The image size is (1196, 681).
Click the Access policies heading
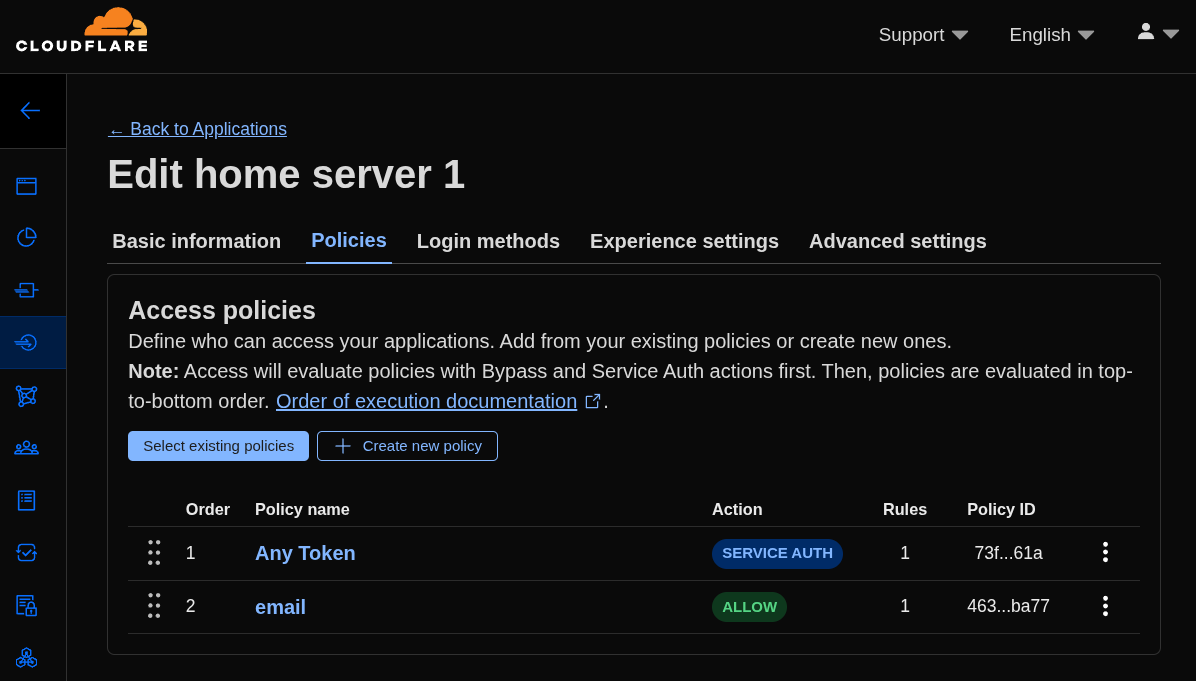[222, 310]
